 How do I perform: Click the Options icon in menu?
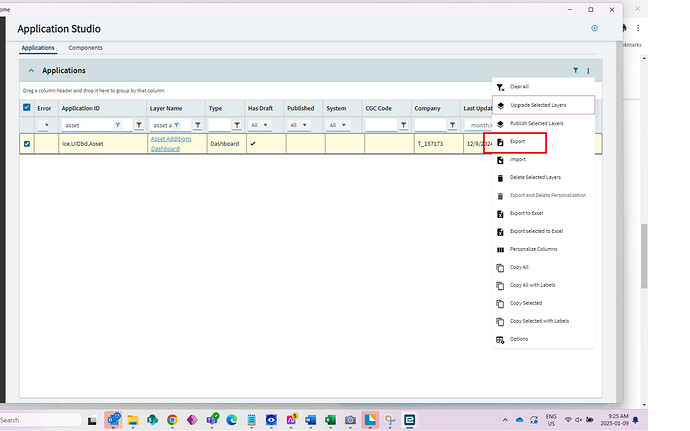[500, 339]
